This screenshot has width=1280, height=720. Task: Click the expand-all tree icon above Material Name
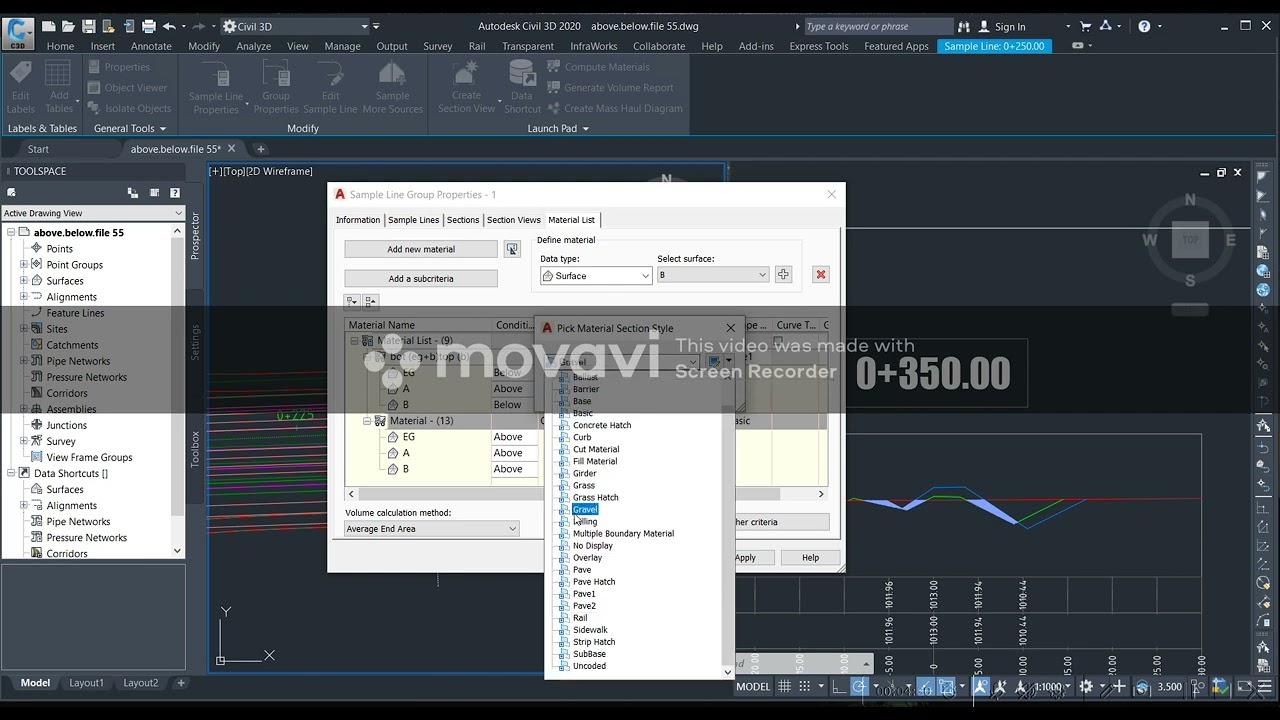[x=352, y=301]
